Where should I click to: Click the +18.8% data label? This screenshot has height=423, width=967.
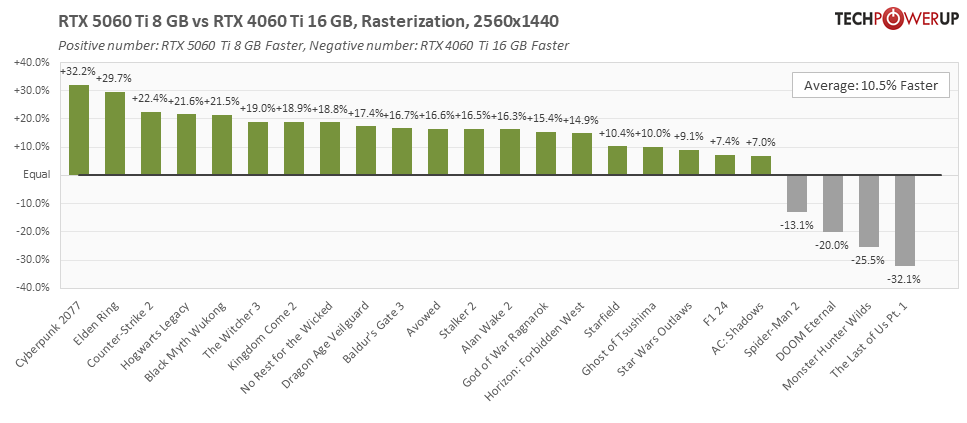(329, 109)
